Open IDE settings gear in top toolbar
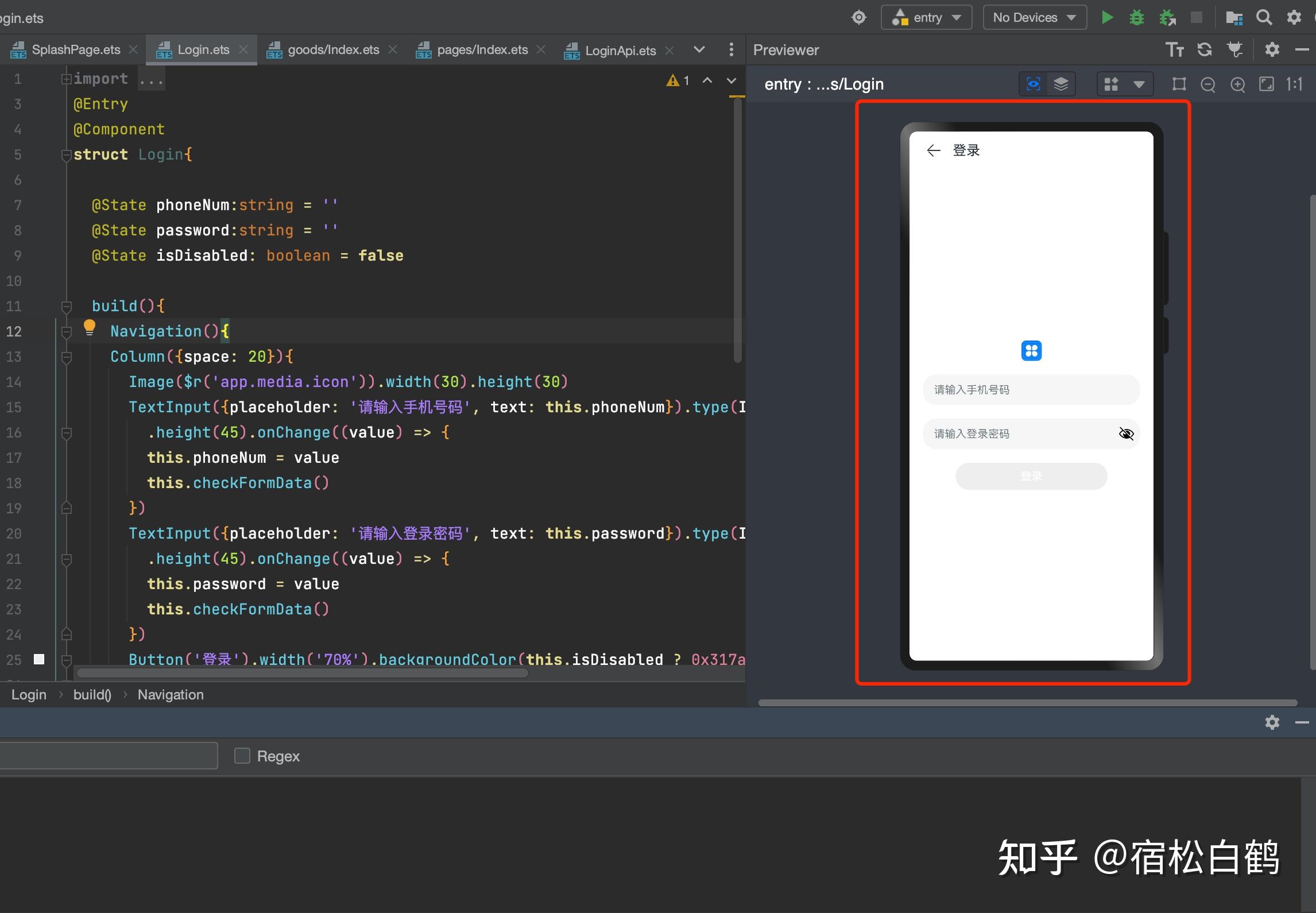Screen dimensions: 1316x913 1294,18
